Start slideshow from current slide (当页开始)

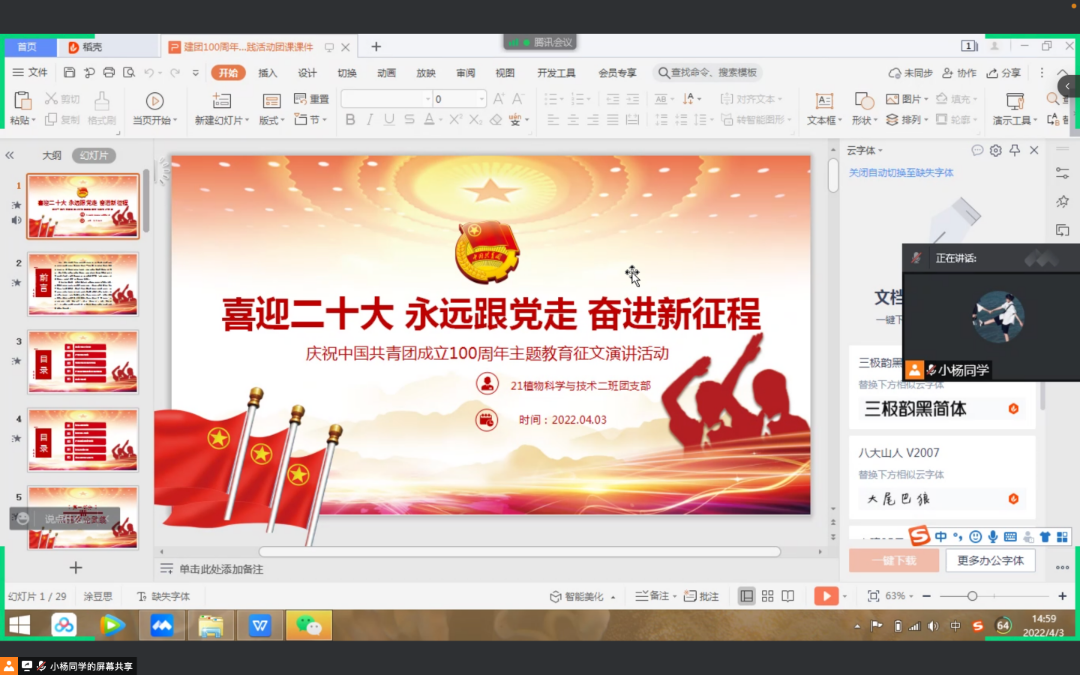155,109
